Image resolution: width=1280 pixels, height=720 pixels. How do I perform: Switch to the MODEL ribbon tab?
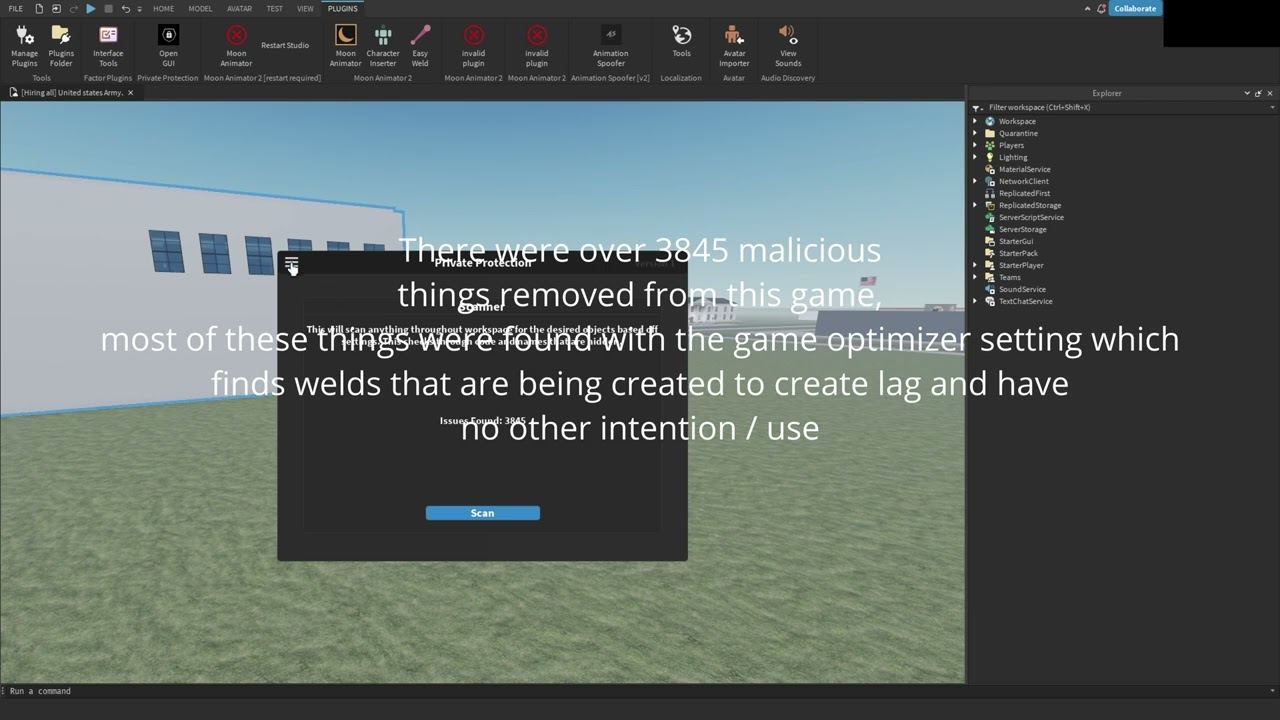(200, 8)
